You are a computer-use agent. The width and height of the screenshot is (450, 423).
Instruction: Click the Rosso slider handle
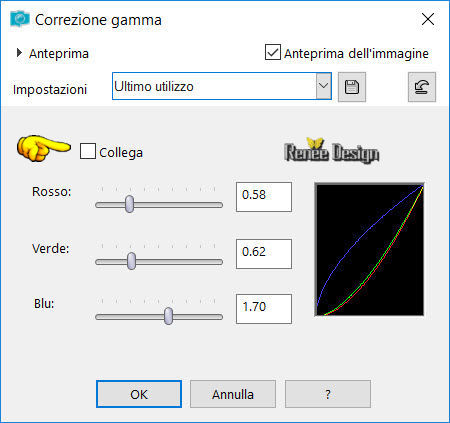pos(130,204)
